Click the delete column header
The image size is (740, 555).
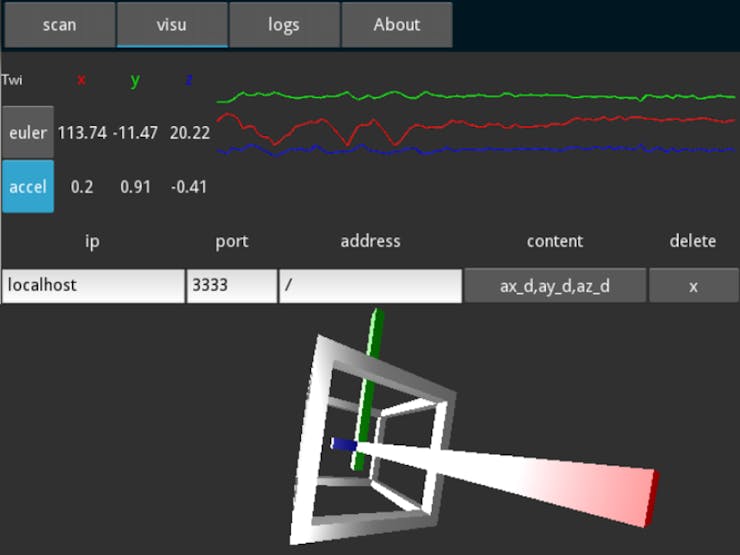(693, 241)
